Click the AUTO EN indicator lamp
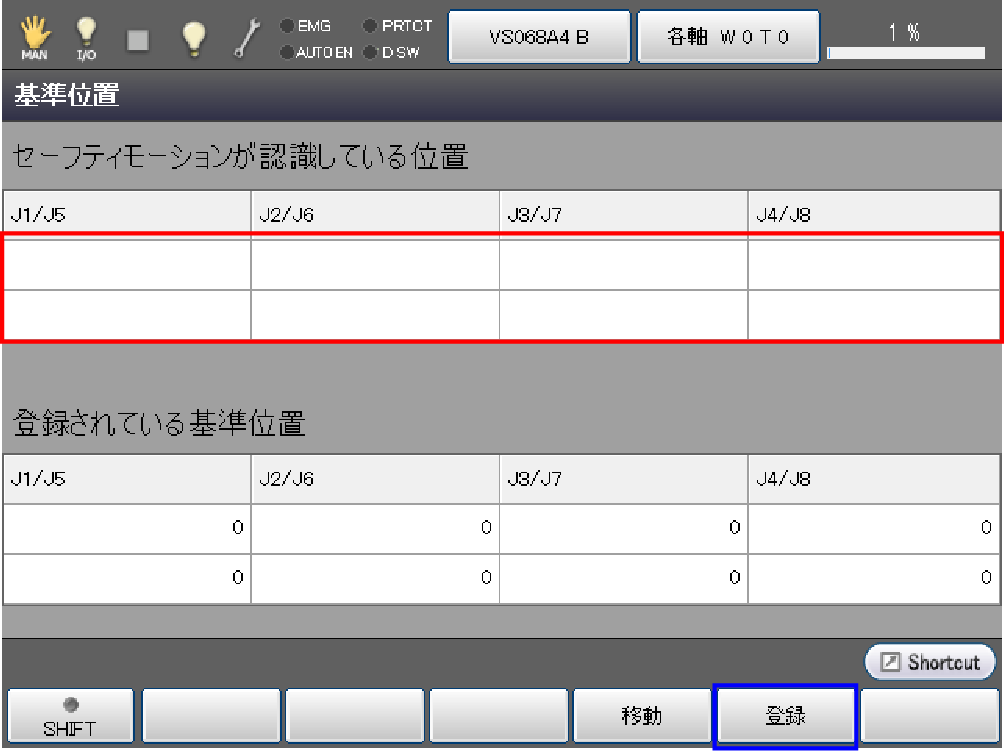This screenshot has height=751, width=1004. 287,52
